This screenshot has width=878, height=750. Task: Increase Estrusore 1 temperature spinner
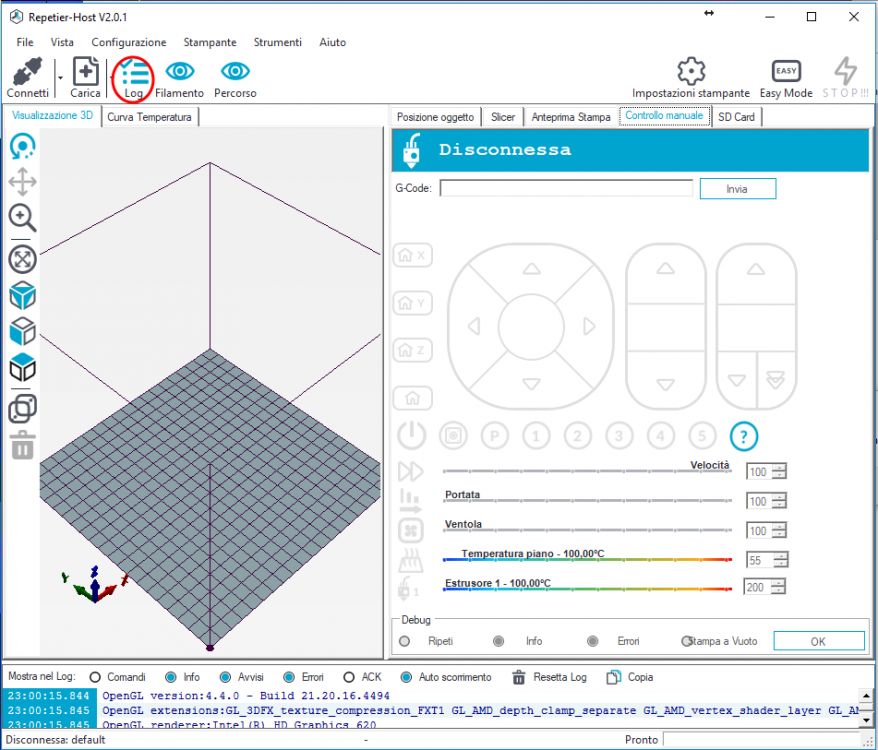779,583
